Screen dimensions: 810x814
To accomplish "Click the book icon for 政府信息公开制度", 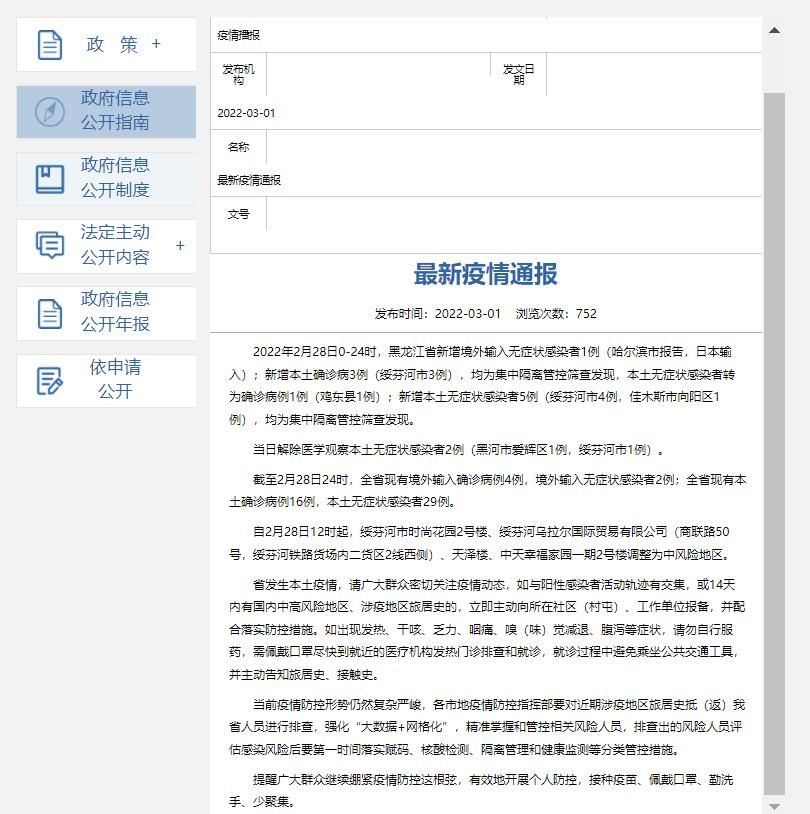I will pos(50,179).
